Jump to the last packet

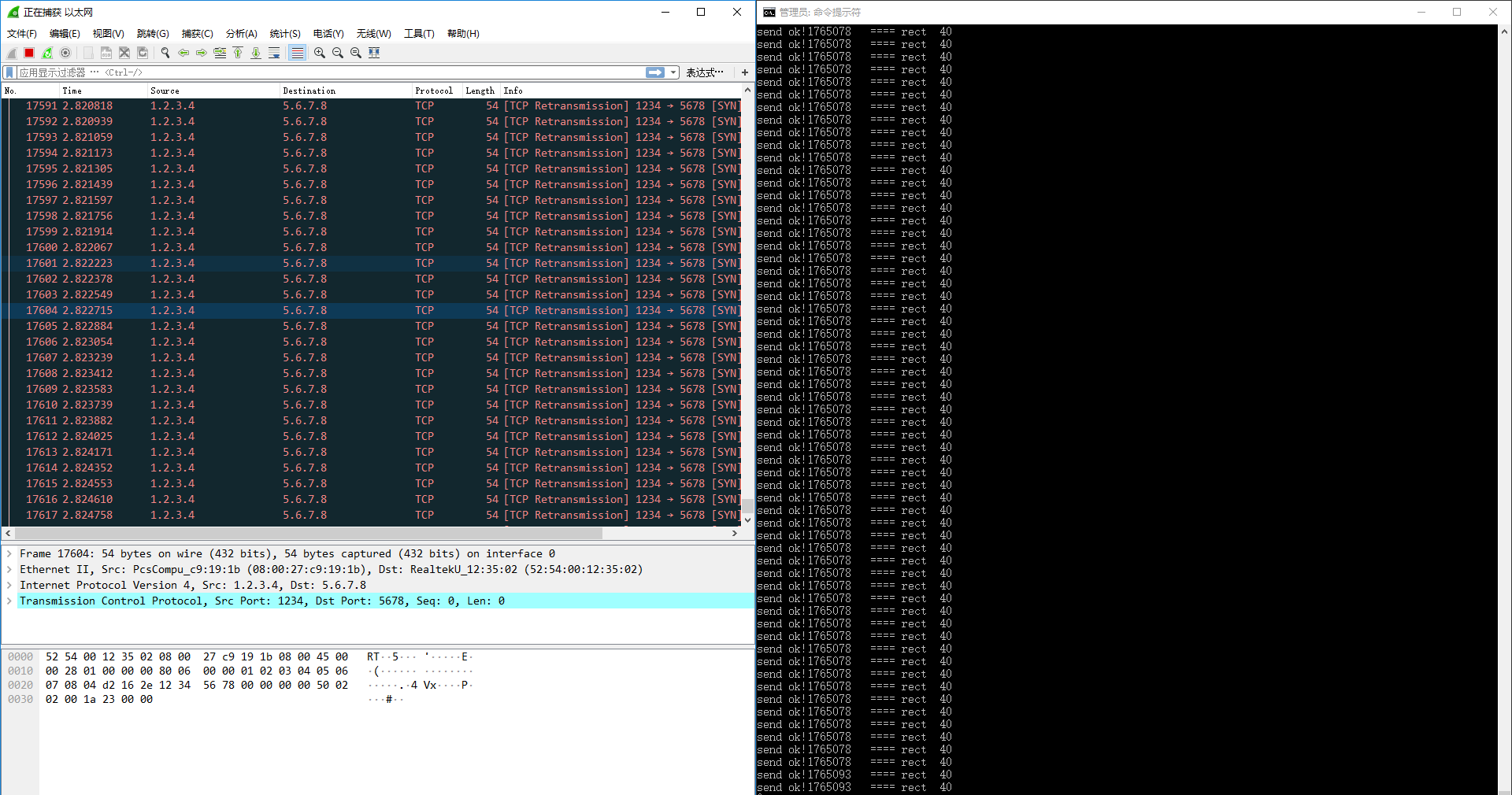pos(256,53)
